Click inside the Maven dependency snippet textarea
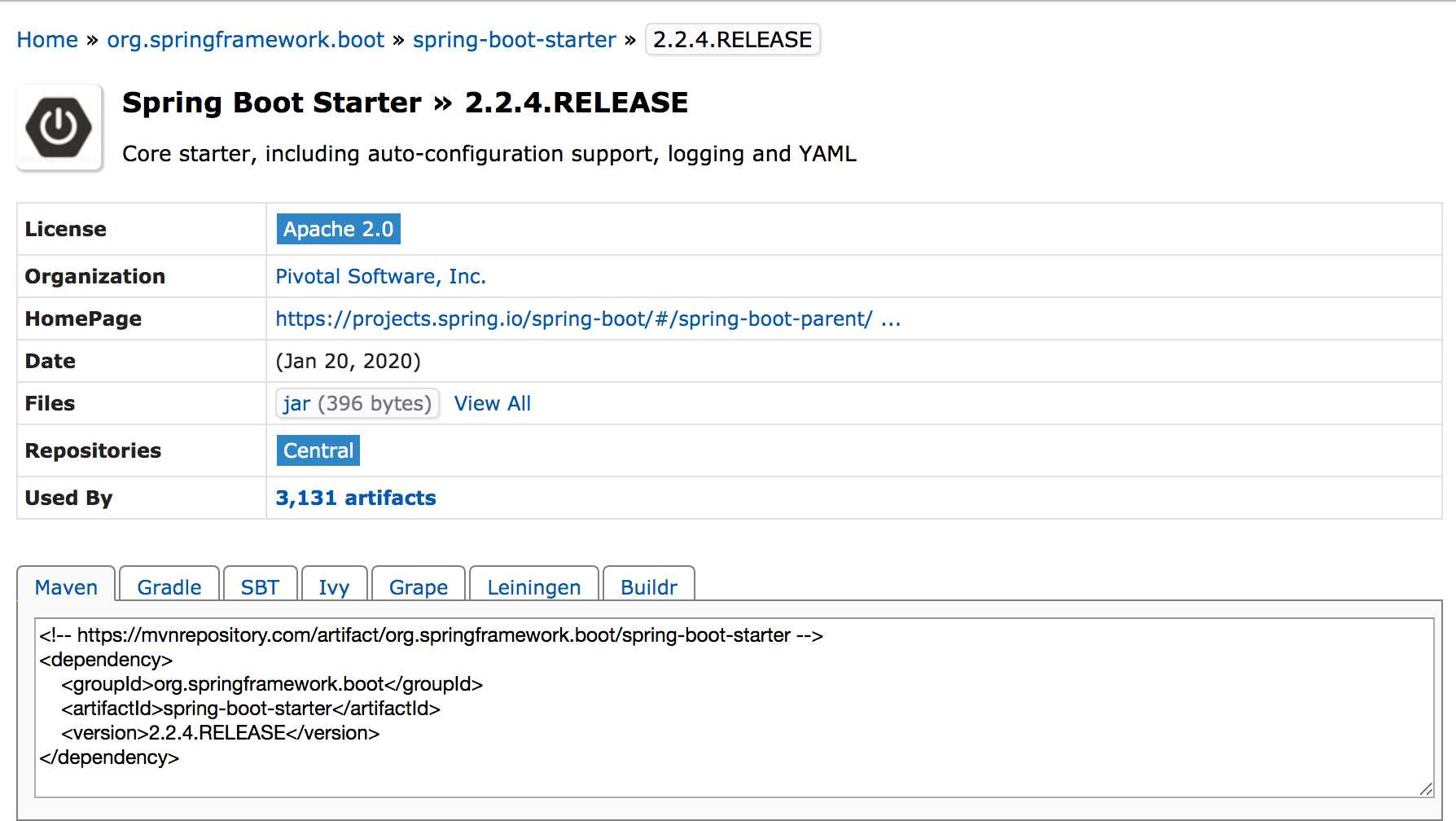The image size is (1456, 821). click(x=734, y=708)
